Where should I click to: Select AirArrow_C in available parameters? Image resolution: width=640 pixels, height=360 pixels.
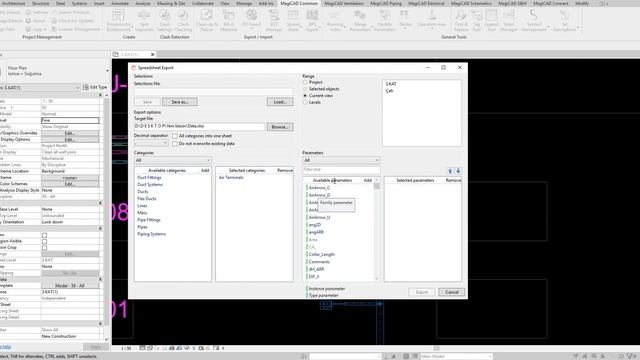(x=319, y=188)
